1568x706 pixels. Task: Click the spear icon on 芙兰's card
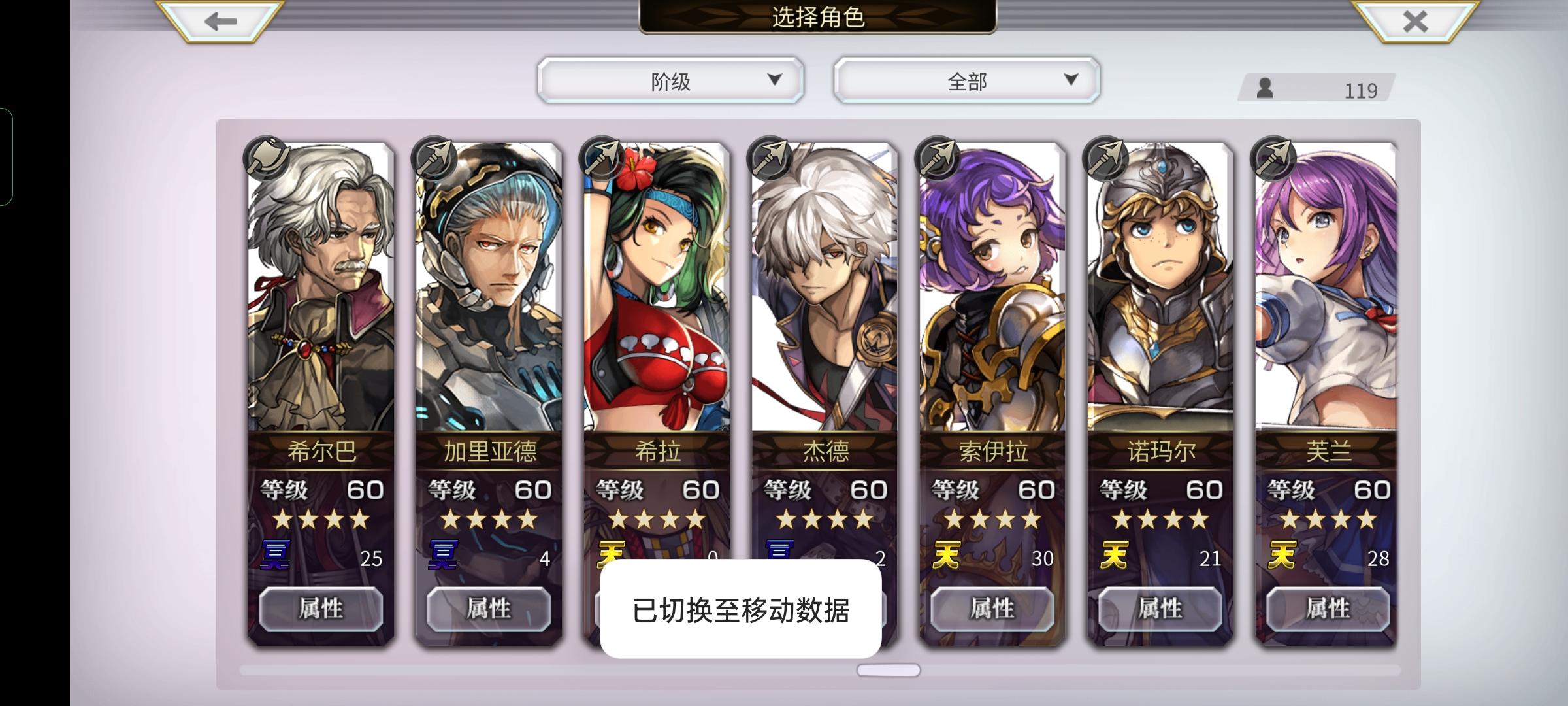pos(1274,158)
